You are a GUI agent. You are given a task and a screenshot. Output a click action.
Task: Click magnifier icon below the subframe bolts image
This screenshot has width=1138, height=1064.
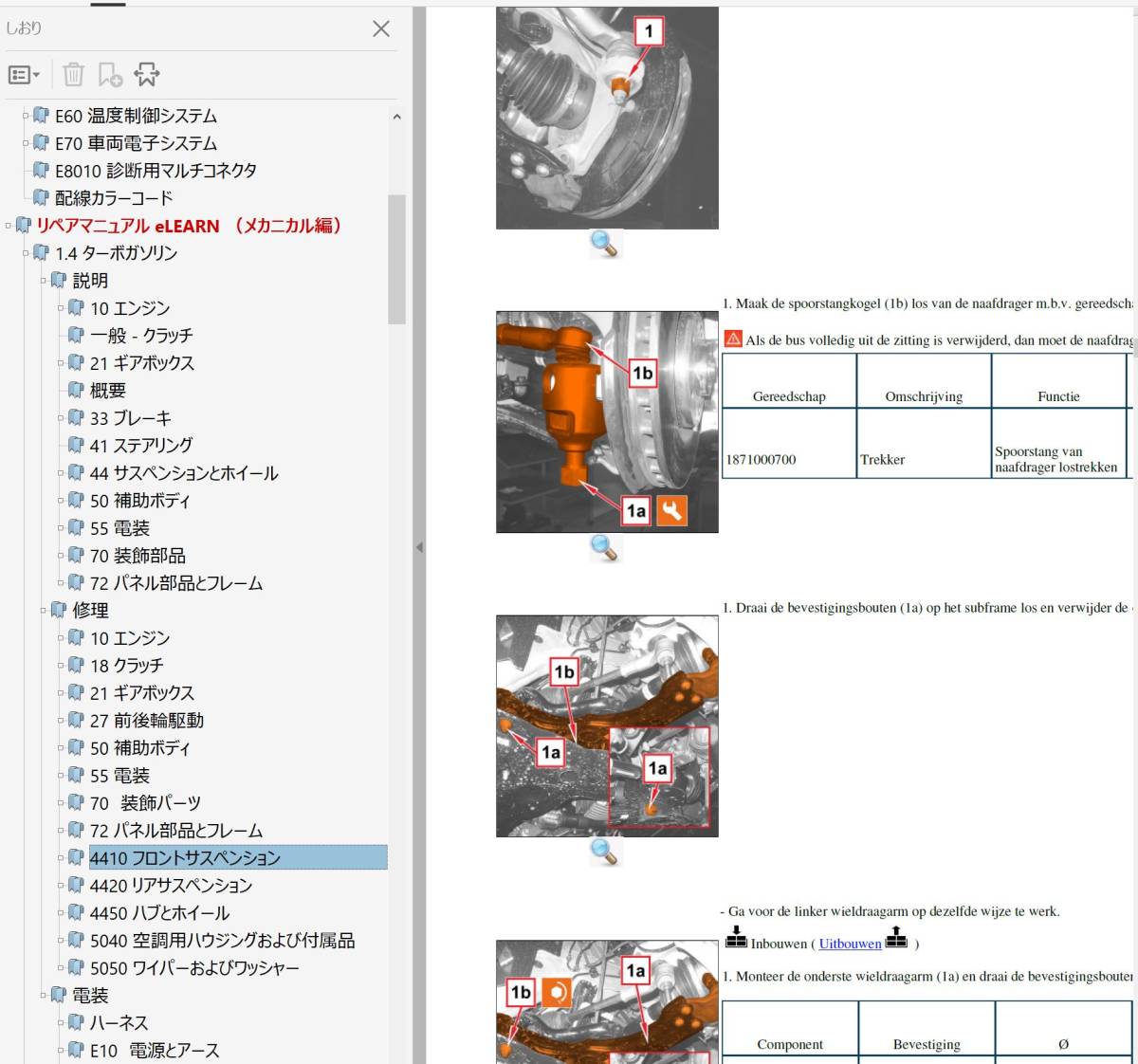click(604, 852)
